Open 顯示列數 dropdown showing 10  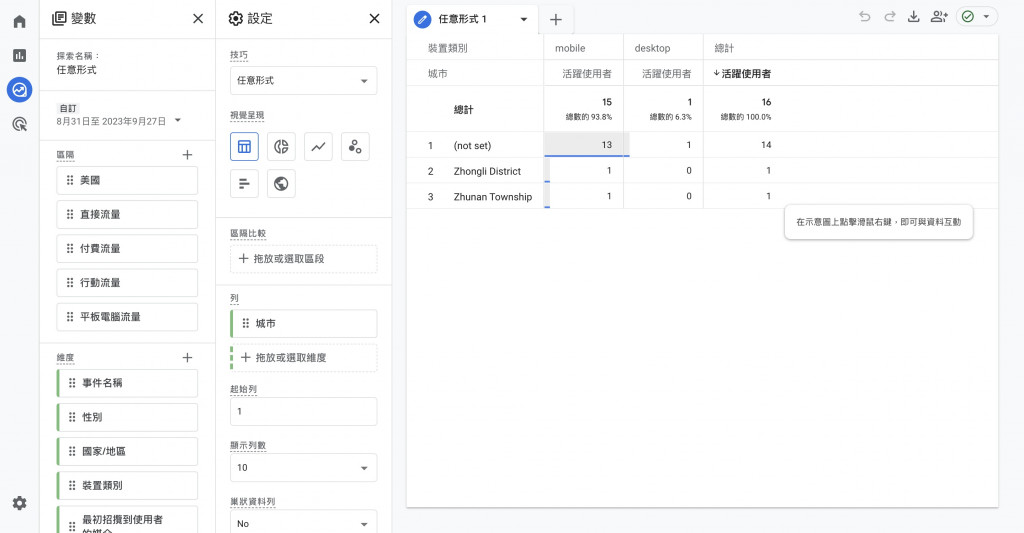[304, 468]
